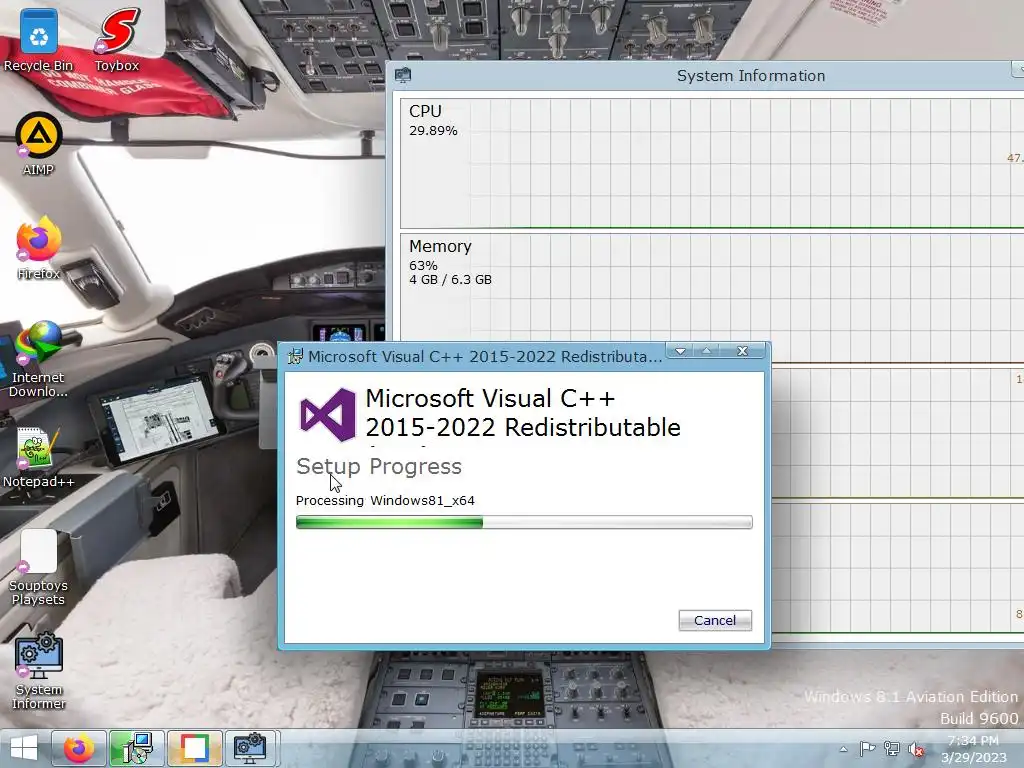Open Internet Download Manager desktop shortcut
This screenshot has height=768, width=1024.
coord(38,359)
